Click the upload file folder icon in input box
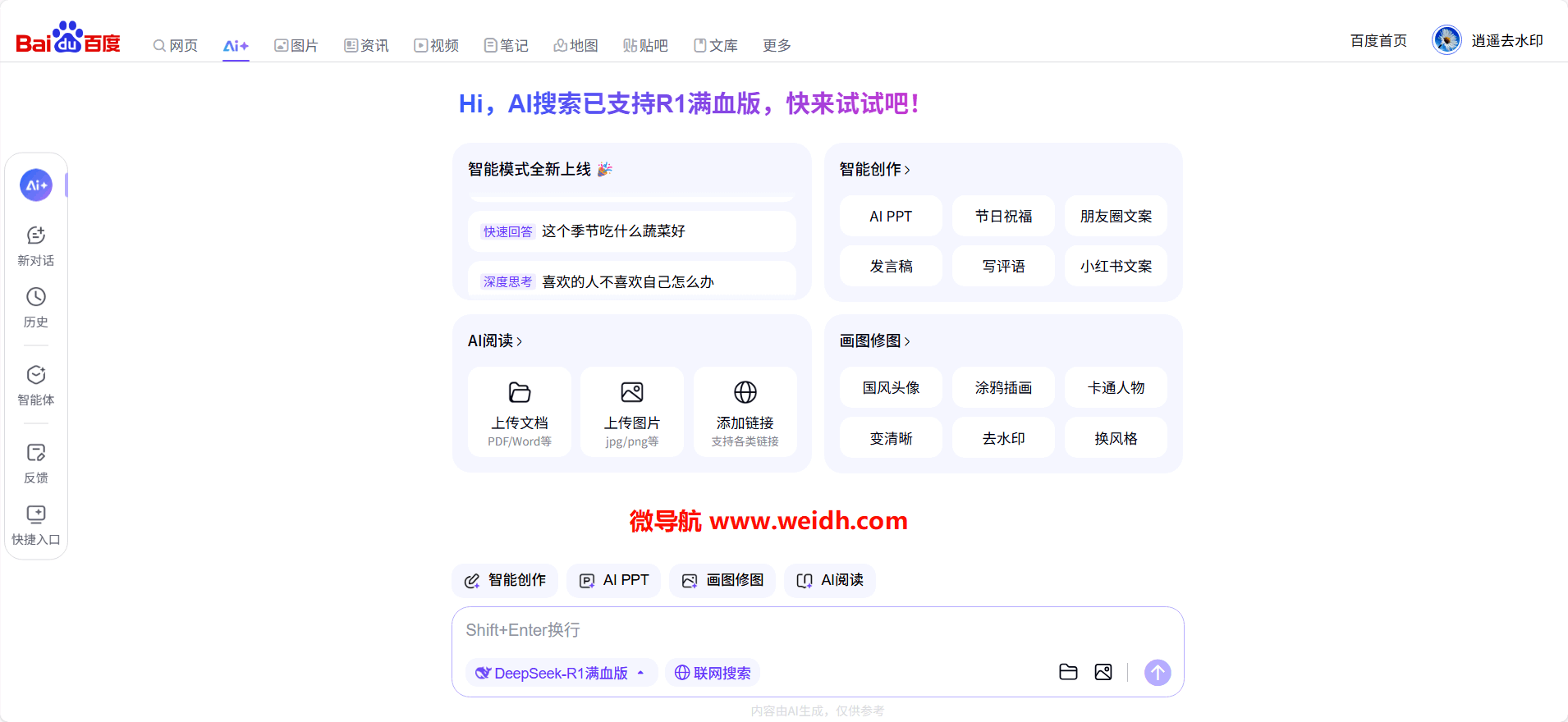The image size is (1568, 722). (1068, 672)
